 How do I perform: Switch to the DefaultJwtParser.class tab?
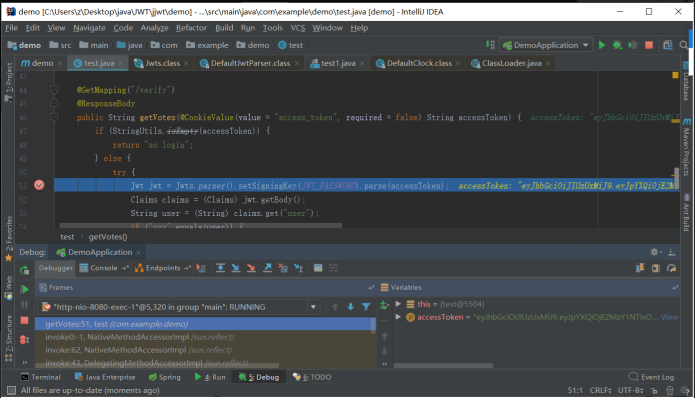[x=250, y=63]
